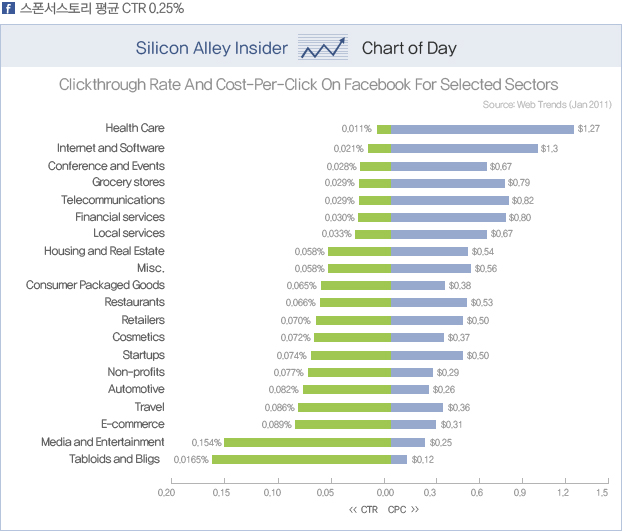
Task: Click the line chart arrow logo icon
Action: (x=322, y=48)
